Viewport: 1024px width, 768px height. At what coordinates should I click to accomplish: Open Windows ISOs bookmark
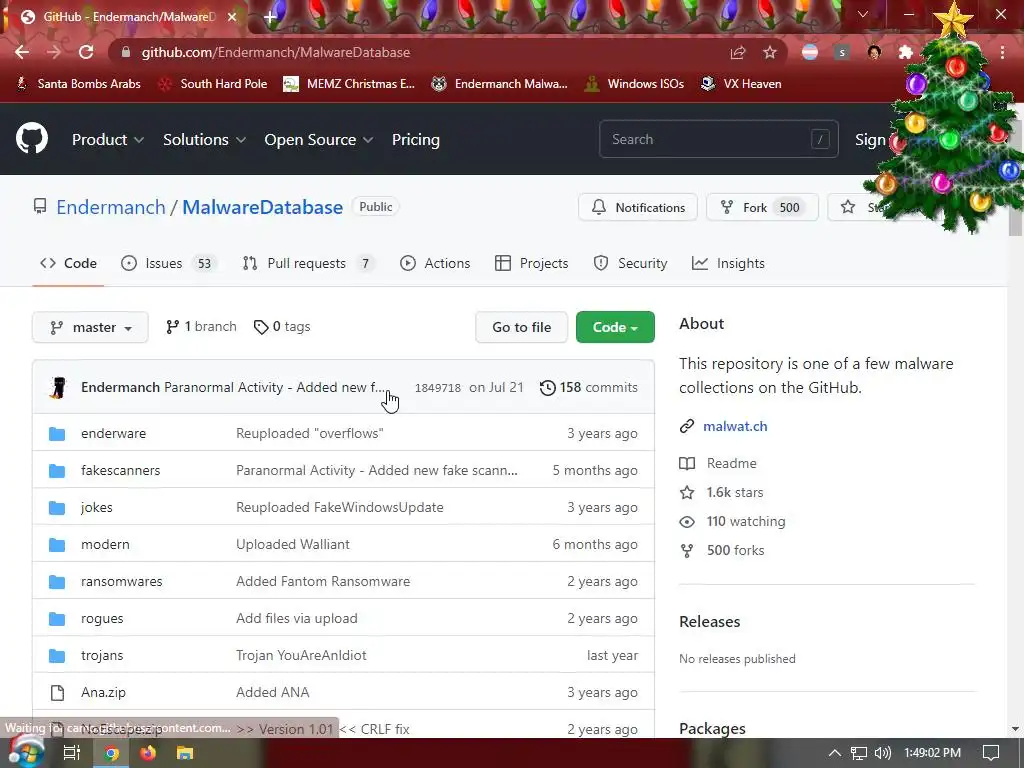pos(634,84)
